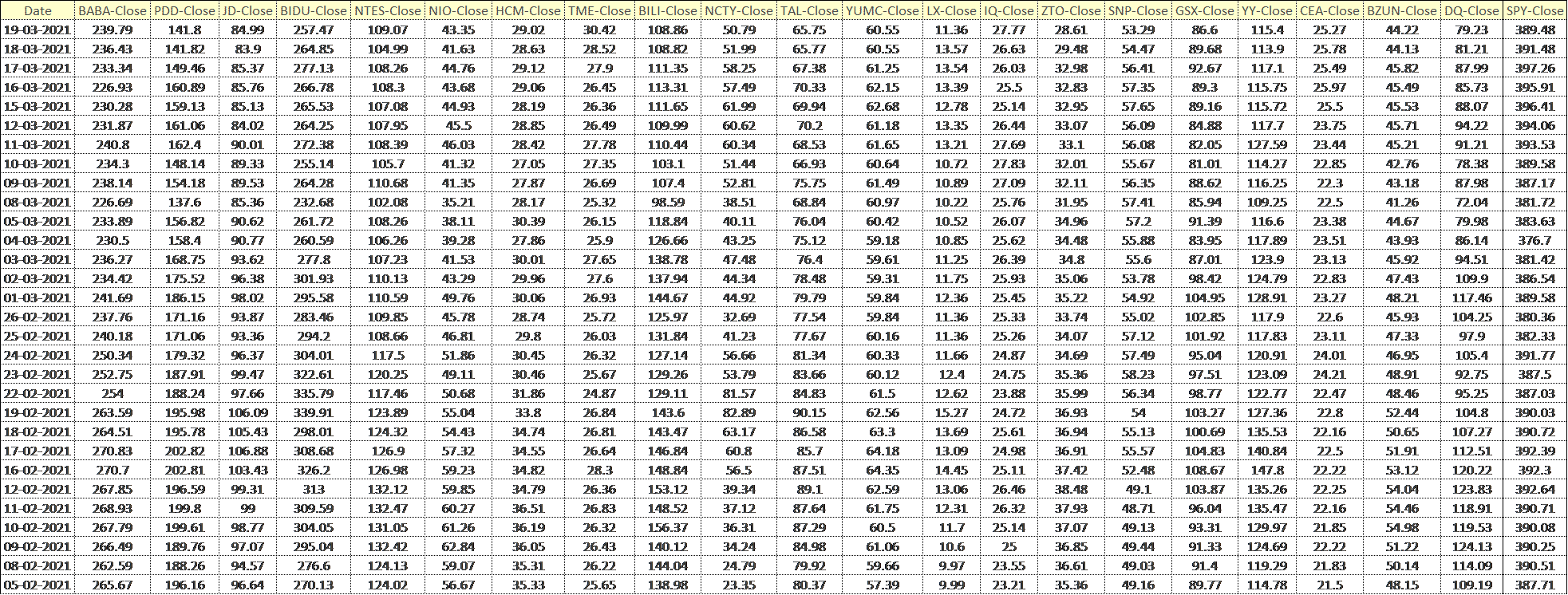Click the date cell 19-03-2021
The width and height of the screenshot is (1568, 595).
click(x=38, y=30)
